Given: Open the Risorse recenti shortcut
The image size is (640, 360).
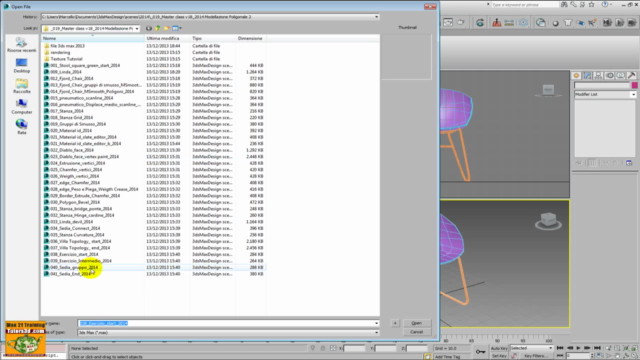Looking at the screenshot, I should 22,44.
